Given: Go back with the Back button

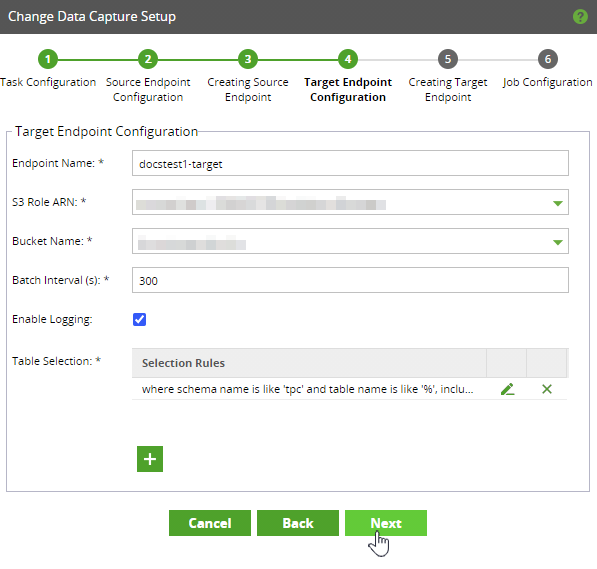Looking at the screenshot, I should point(298,523).
